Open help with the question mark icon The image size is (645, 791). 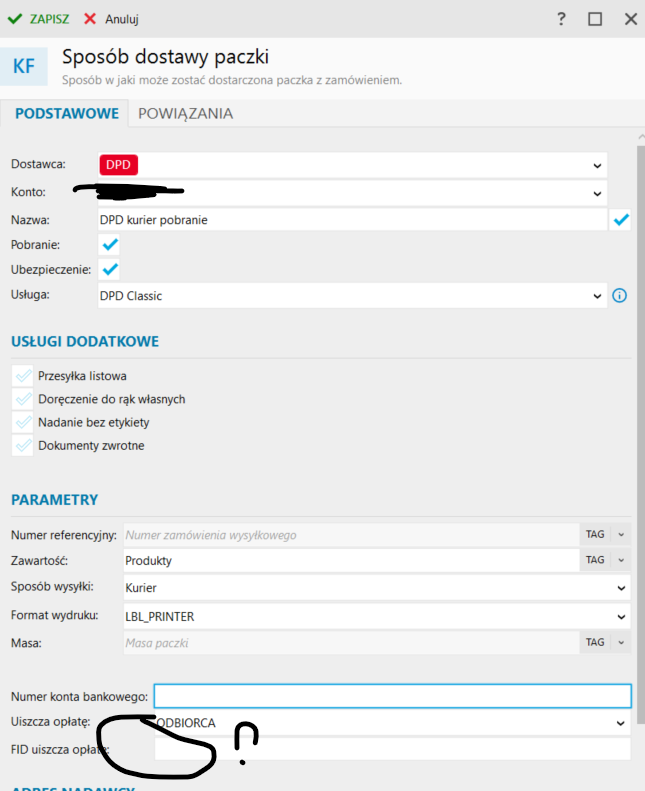(x=562, y=19)
